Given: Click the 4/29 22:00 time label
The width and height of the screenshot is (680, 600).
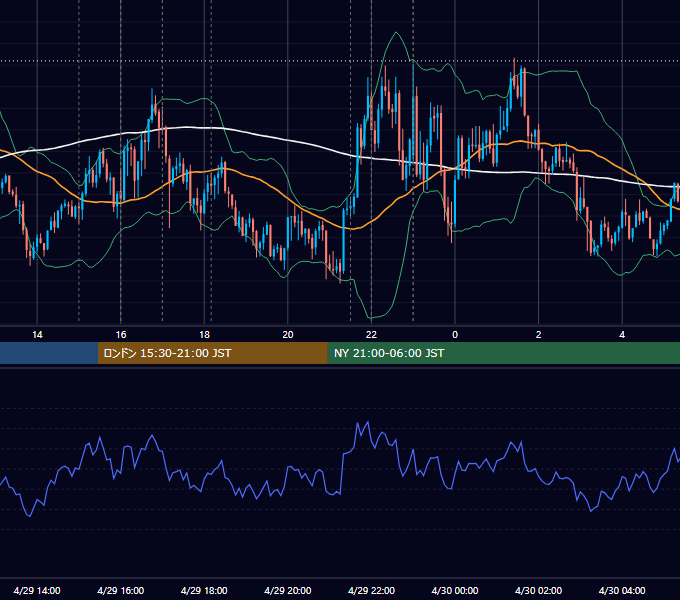Looking at the screenshot, I should point(371,590).
